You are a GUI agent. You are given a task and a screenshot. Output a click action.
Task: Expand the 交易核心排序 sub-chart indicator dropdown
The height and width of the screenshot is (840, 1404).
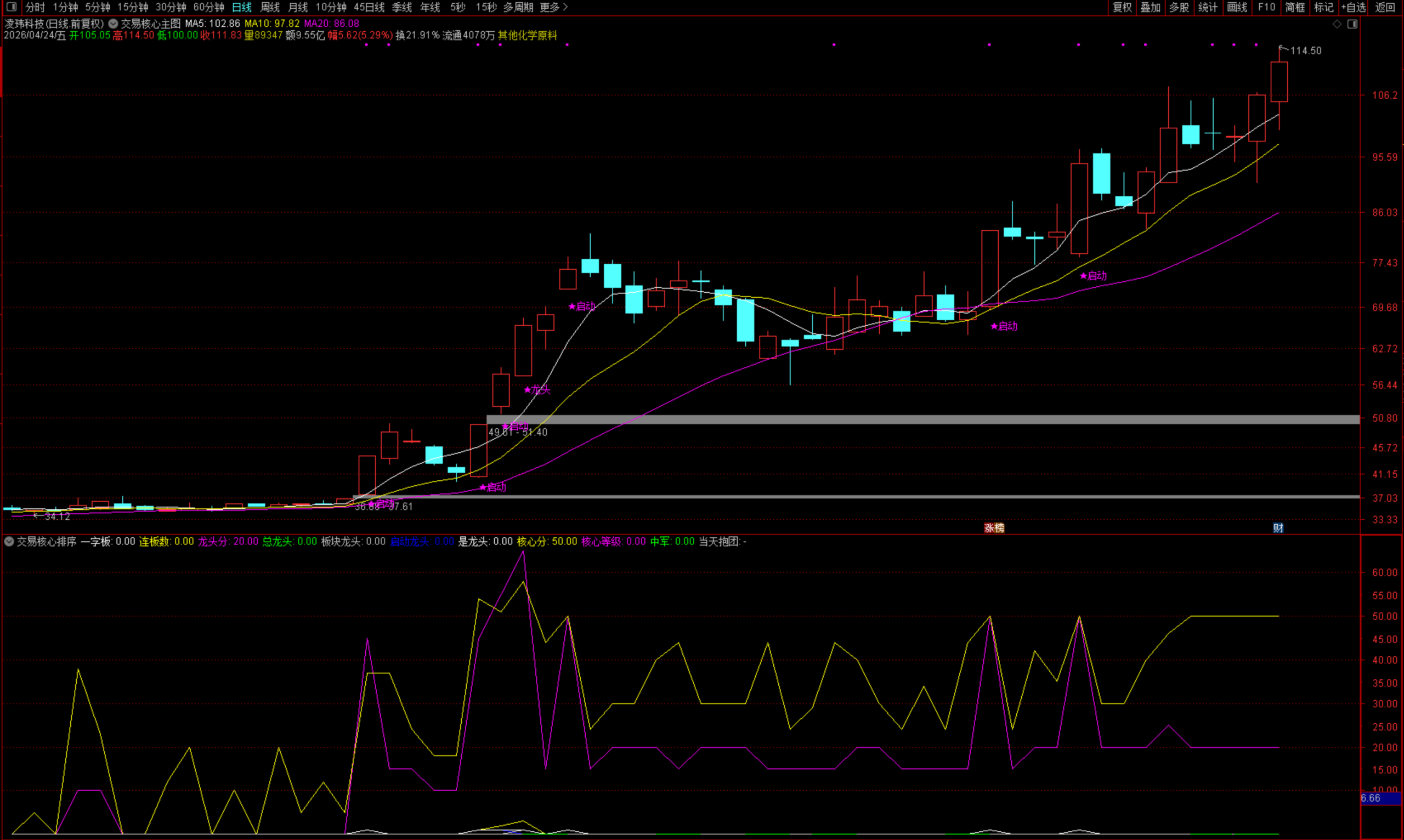pos(9,542)
